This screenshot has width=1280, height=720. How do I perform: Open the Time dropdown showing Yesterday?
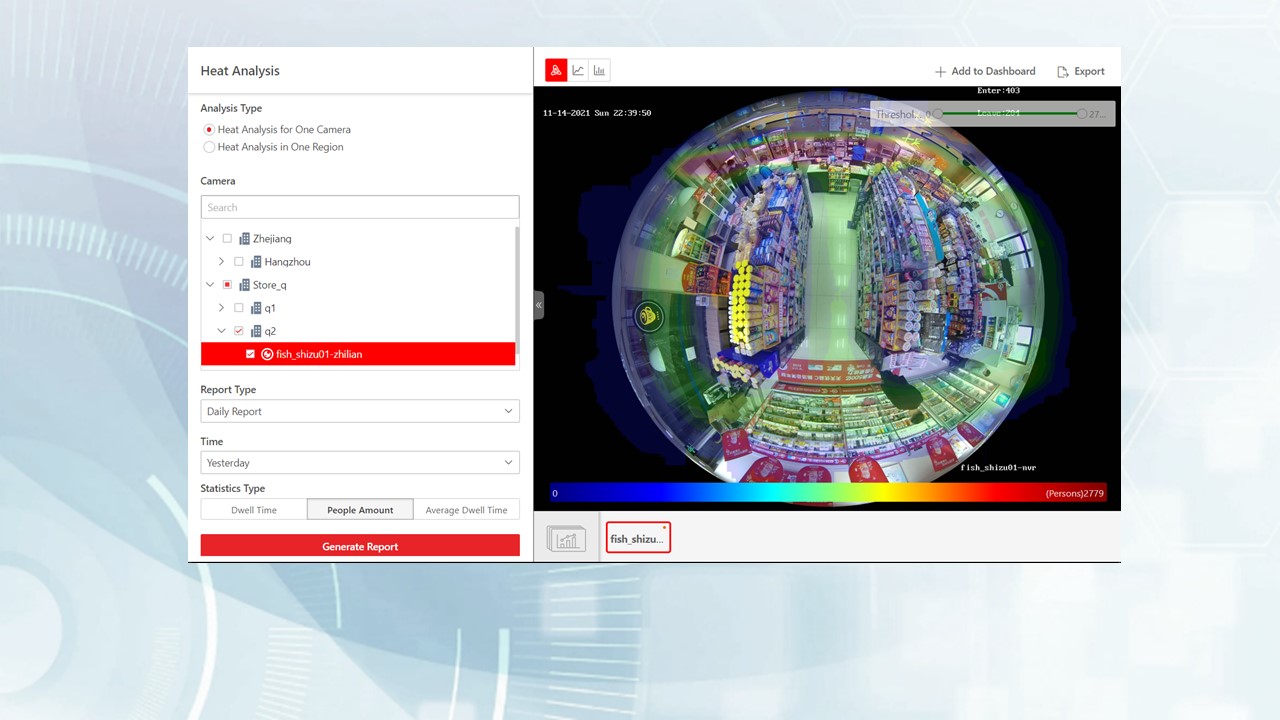(360, 463)
